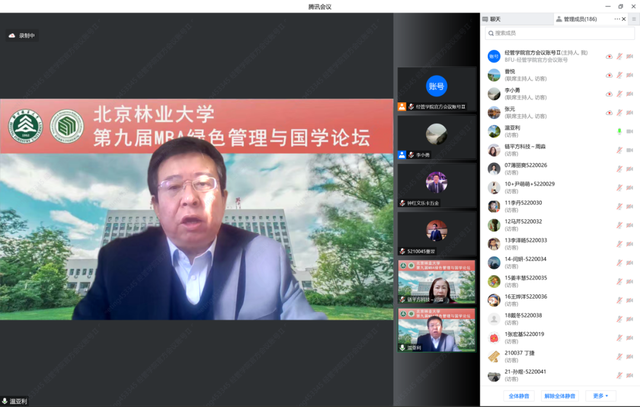Close the 管理成员 members panel tab

coord(624,19)
